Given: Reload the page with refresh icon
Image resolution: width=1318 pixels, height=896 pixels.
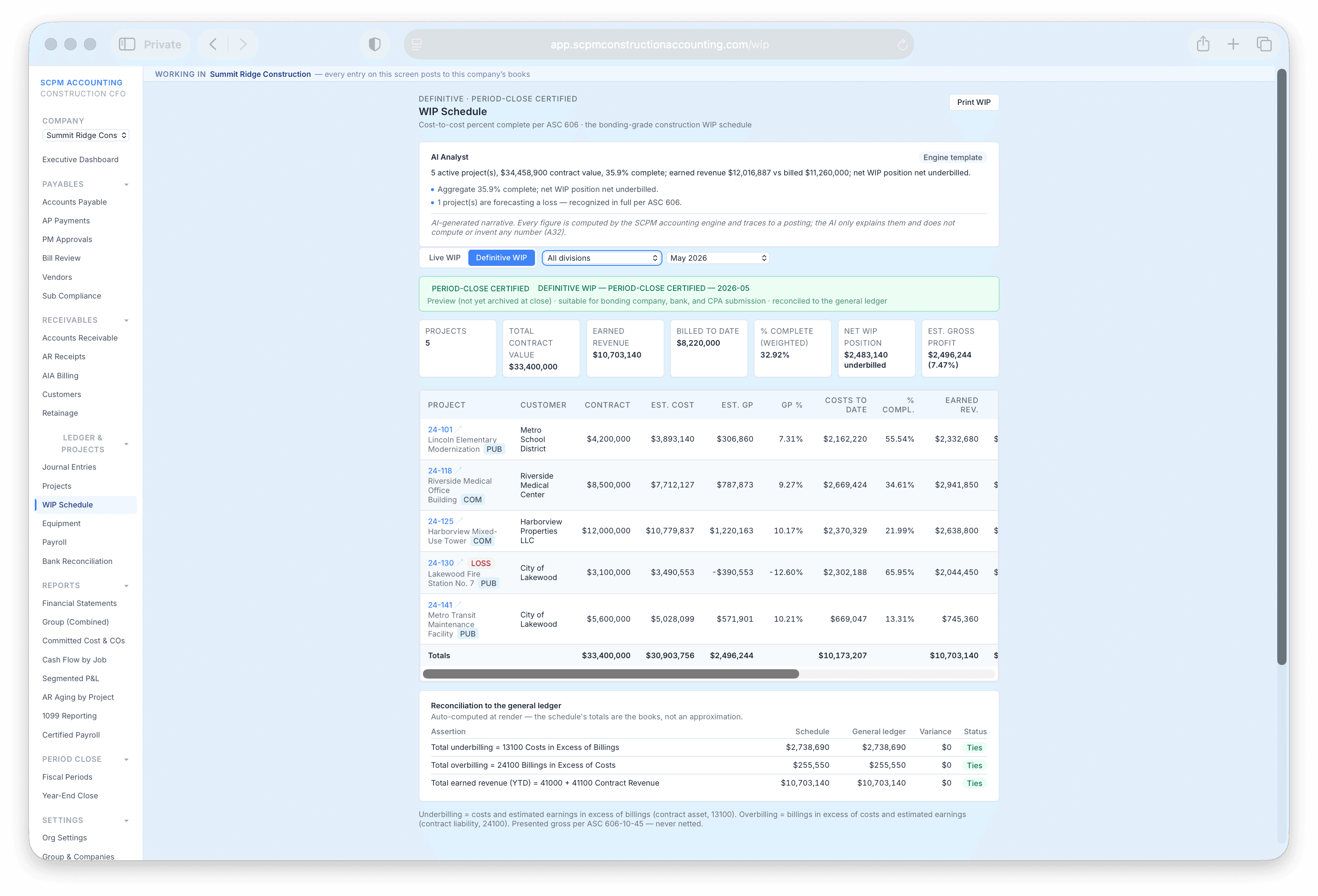Looking at the screenshot, I should (902, 45).
